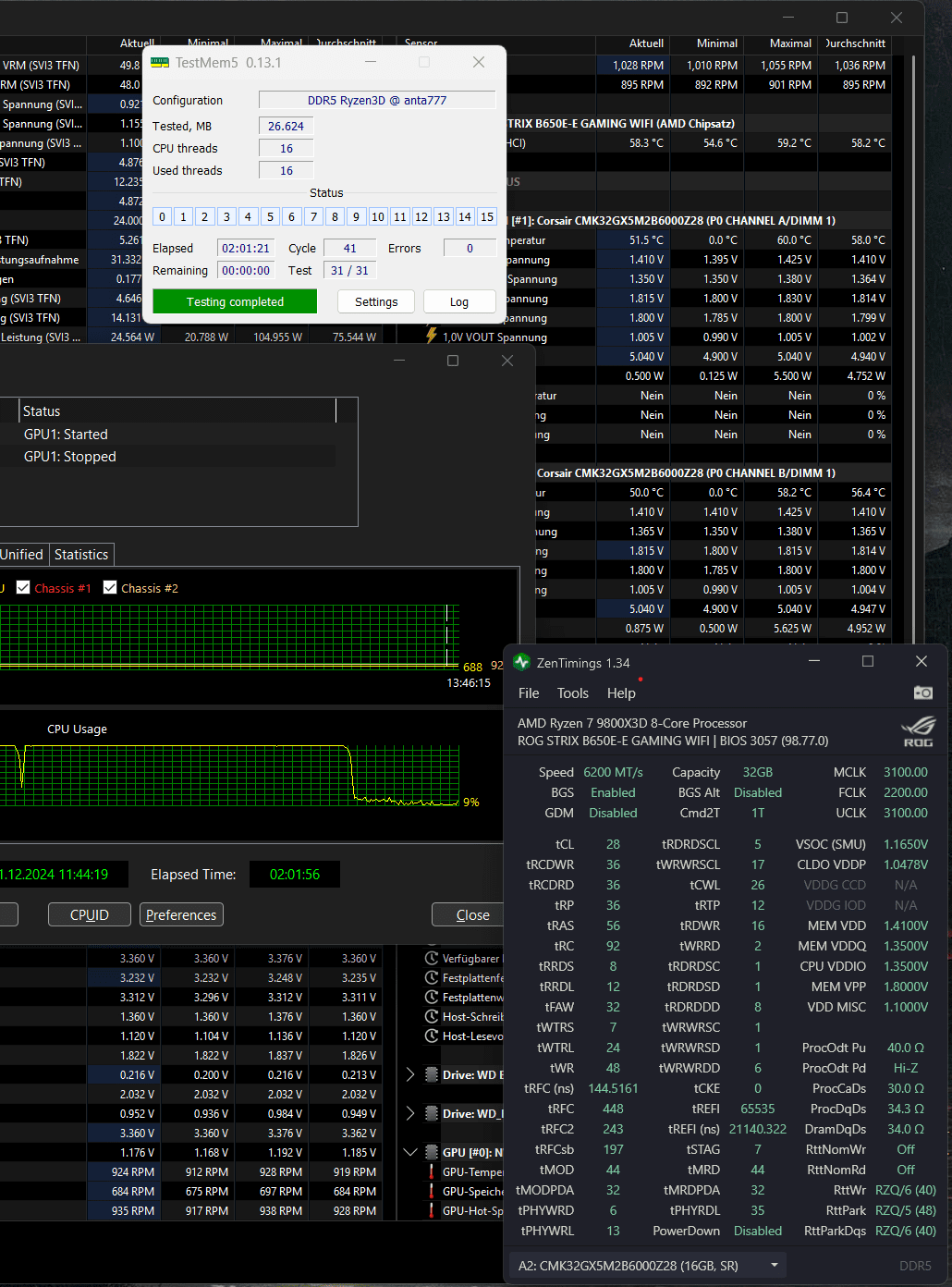952x1287 pixels.
Task: Collapse the GPU [#0] sensor group
Action: [410, 1152]
